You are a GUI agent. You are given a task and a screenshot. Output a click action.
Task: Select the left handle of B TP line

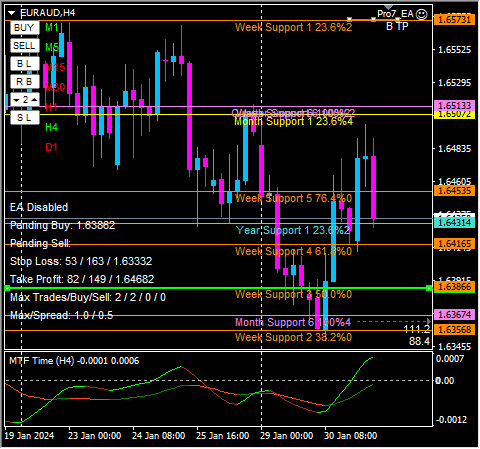(349, 20)
